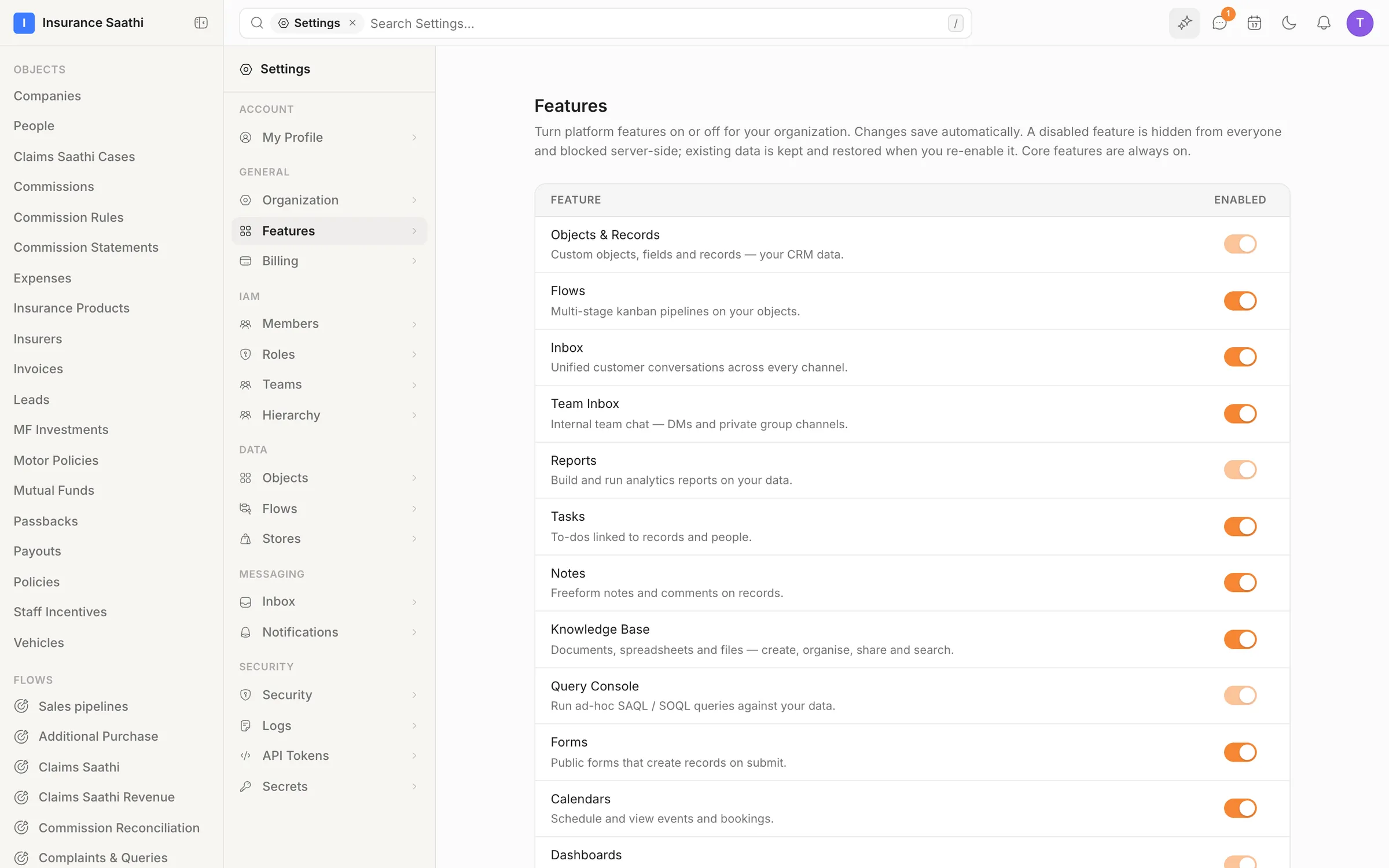Expand the Security row chevron
The image size is (1389, 868).
[414, 695]
